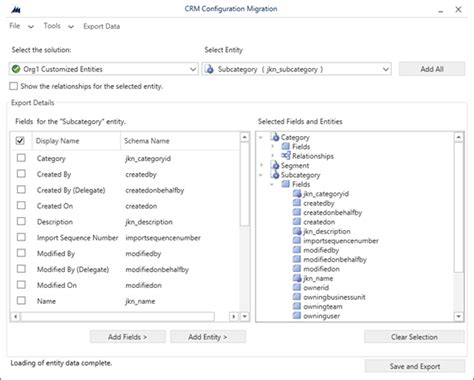Check the Import Sequence Number checkbox
This screenshot has height=380, width=474.
[21, 237]
